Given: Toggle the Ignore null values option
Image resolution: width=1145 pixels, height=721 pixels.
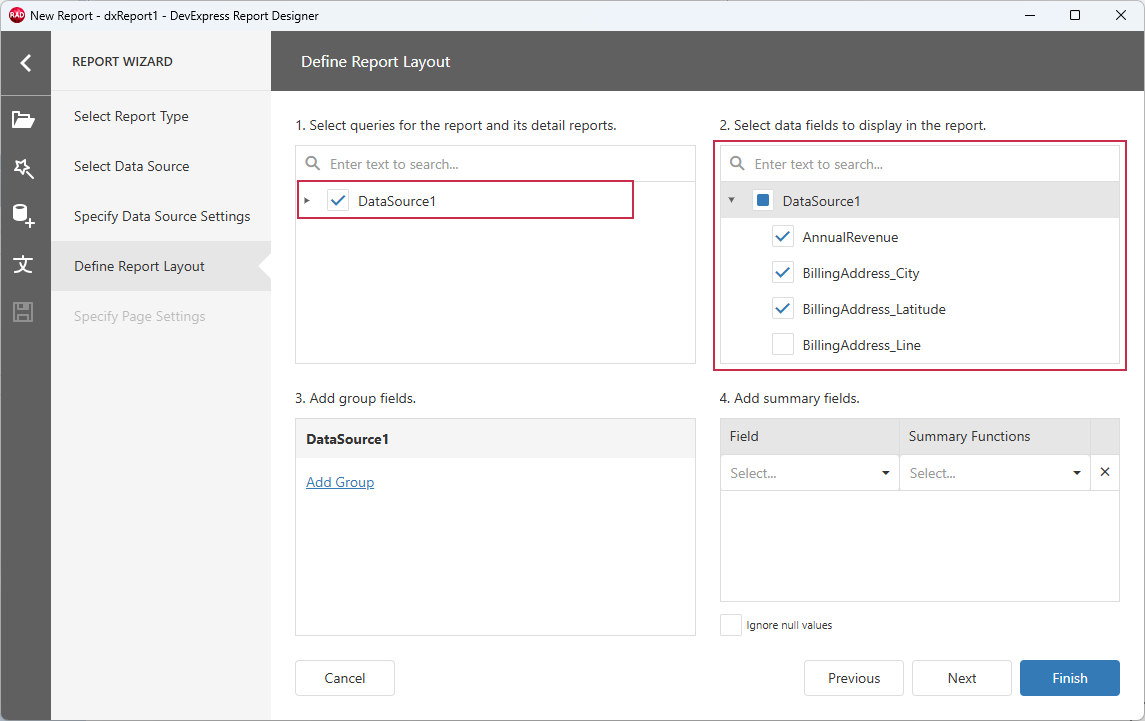Looking at the screenshot, I should point(730,624).
